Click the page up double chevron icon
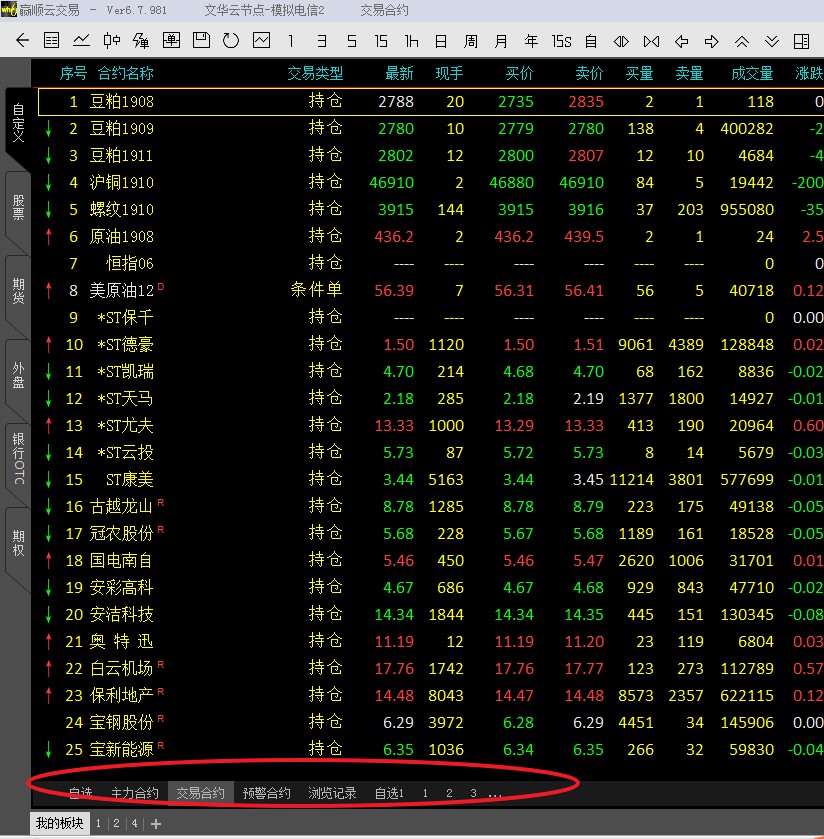Image resolution: width=824 pixels, height=839 pixels. point(741,41)
